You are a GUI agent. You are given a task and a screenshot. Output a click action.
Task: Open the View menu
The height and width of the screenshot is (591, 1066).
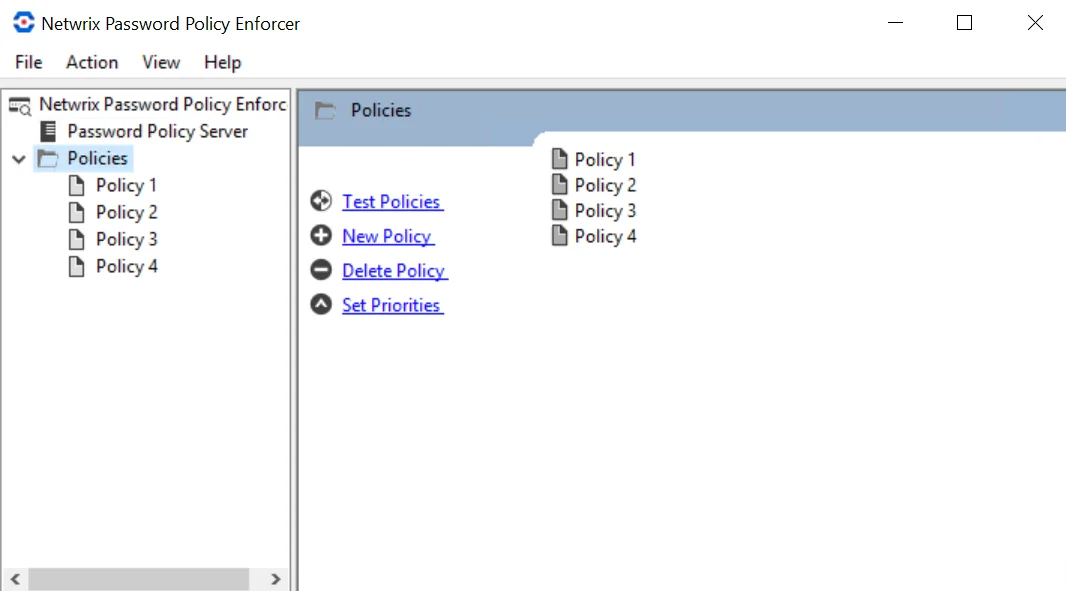(161, 63)
